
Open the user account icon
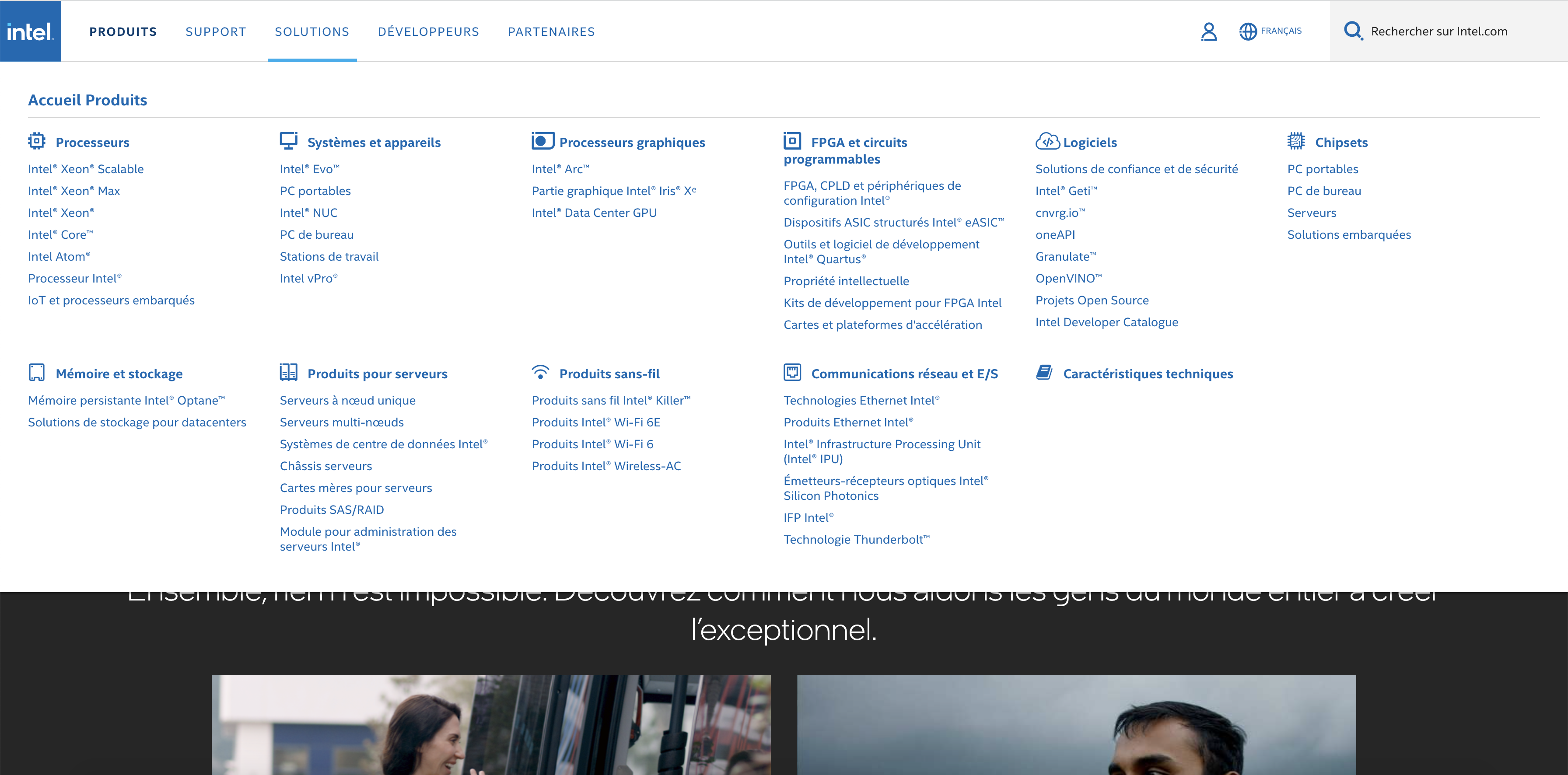pos(1209,31)
